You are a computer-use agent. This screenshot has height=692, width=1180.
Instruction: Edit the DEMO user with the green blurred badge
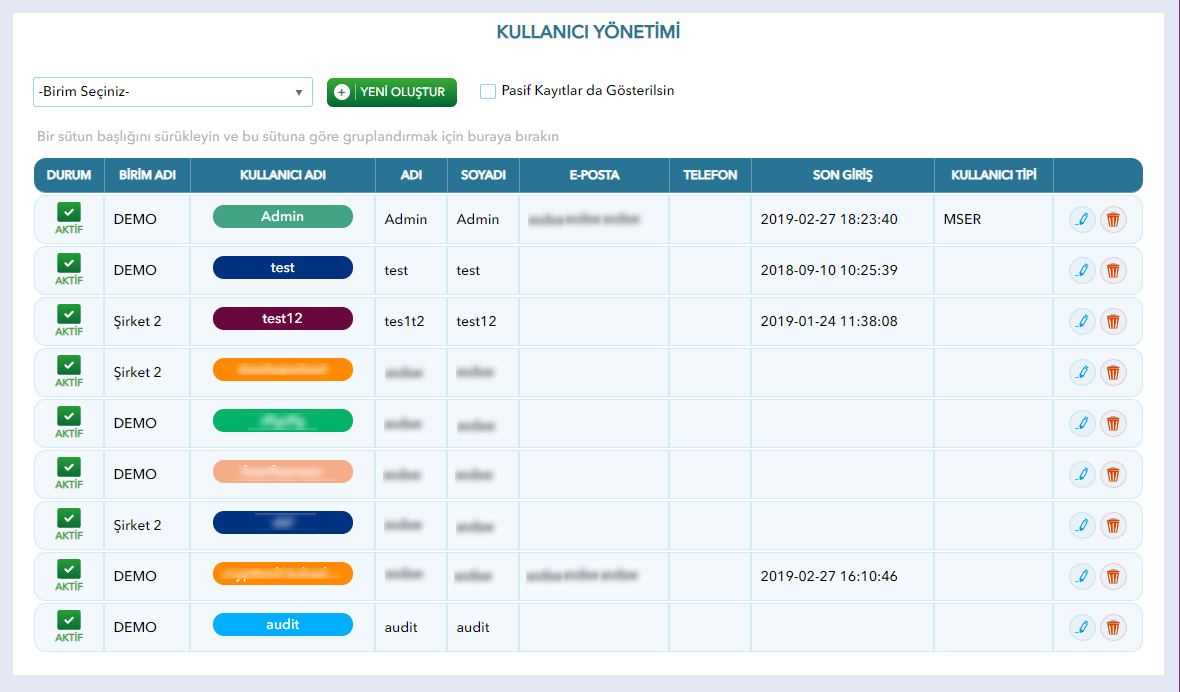tap(1082, 423)
